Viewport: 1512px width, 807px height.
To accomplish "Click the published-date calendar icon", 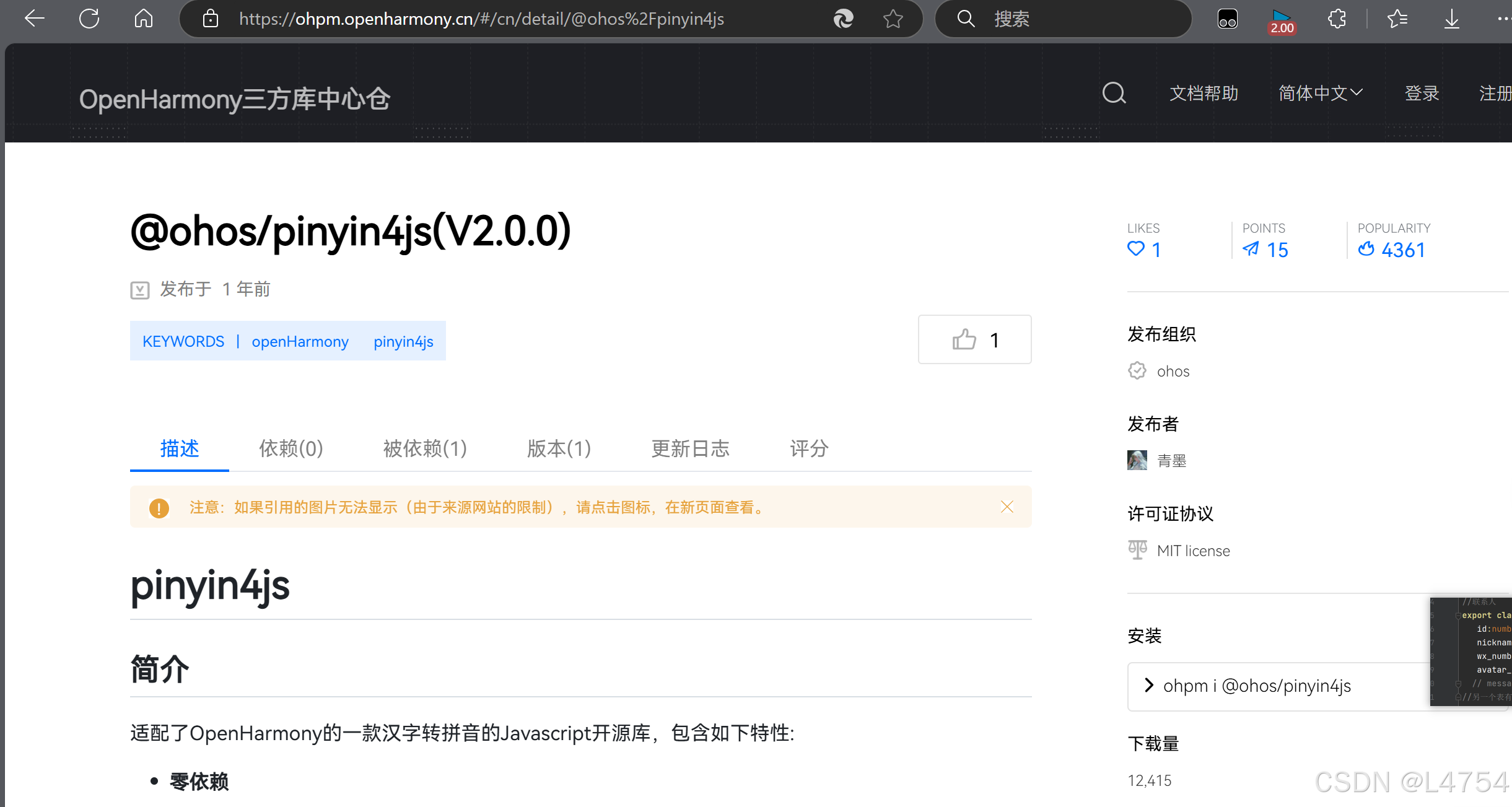I will (x=140, y=290).
